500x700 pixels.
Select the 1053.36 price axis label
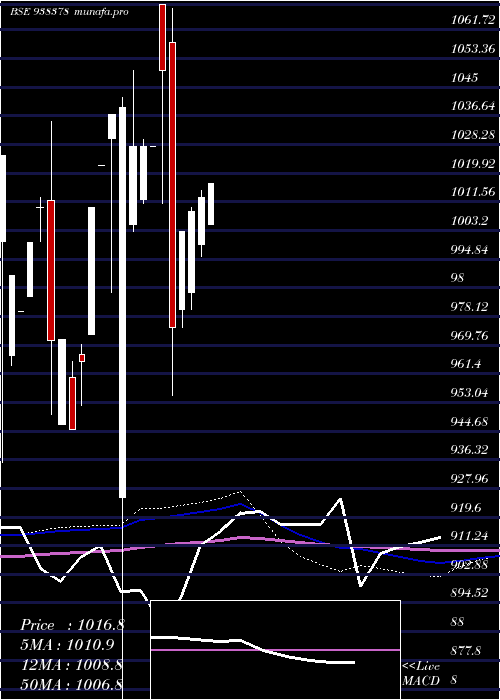(473, 48)
